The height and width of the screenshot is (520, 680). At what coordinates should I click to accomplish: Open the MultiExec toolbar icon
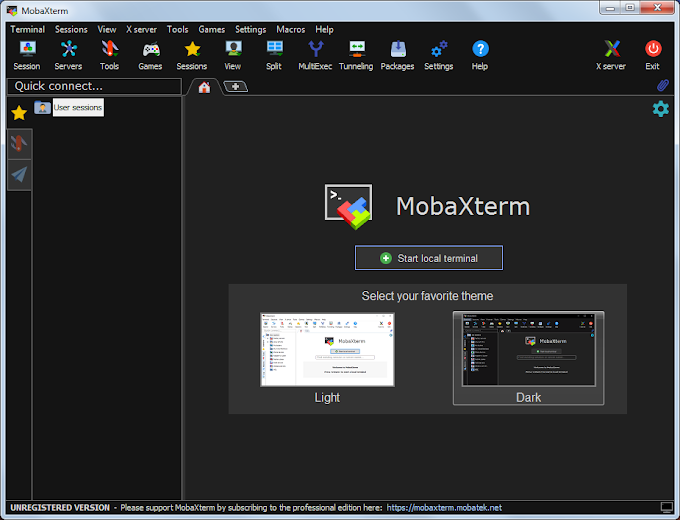[315, 55]
